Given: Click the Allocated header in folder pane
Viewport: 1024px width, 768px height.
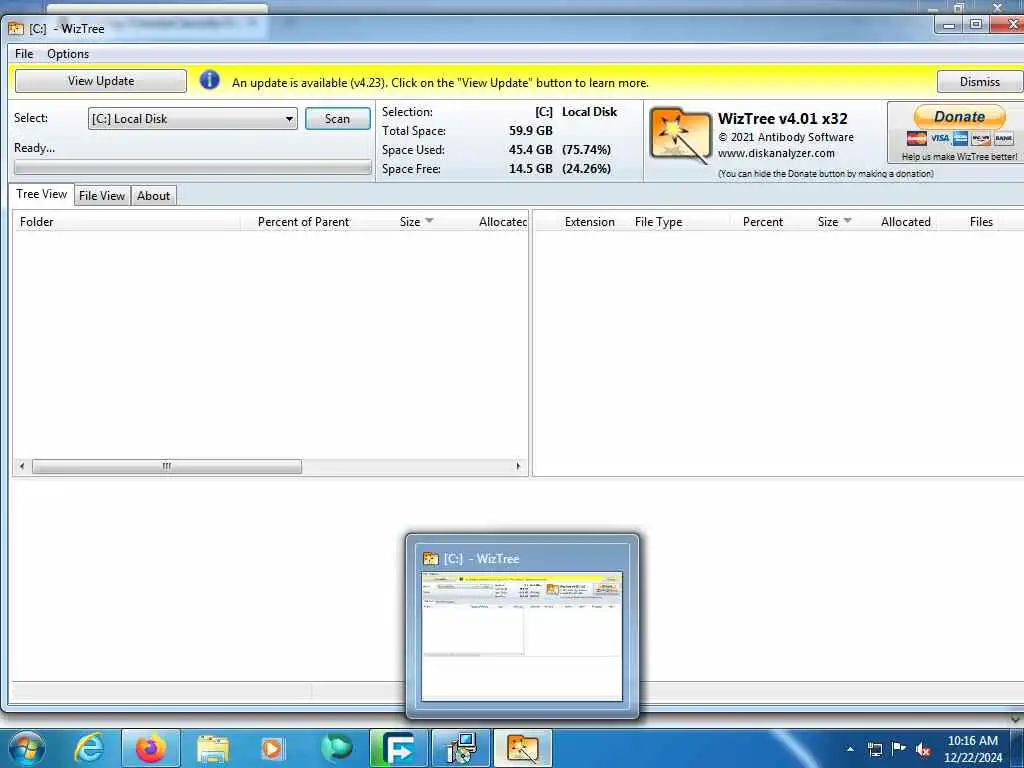Looking at the screenshot, I should (x=502, y=221).
